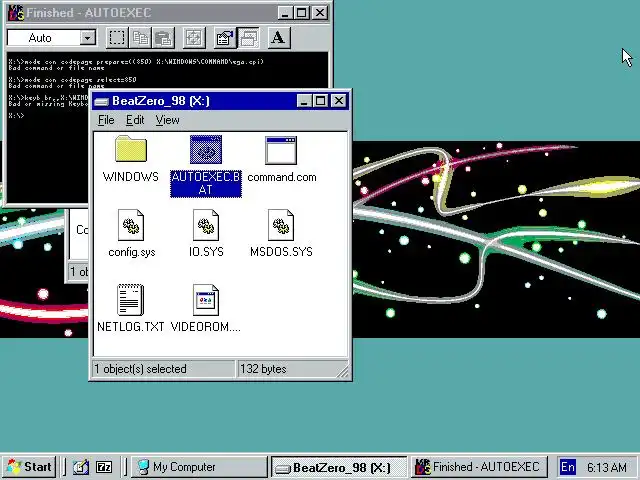Select the VIDEOROM file icon

click(206, 300)
